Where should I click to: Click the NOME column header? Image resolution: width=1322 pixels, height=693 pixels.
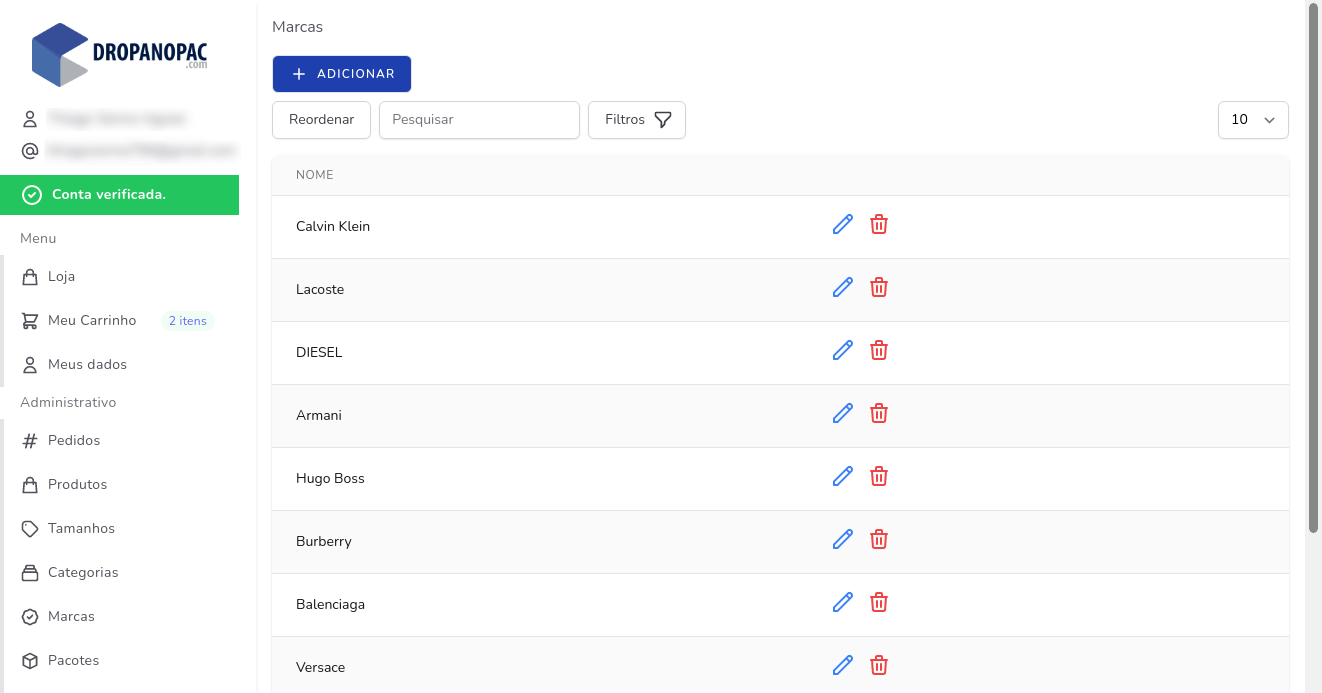click(x=315, y=175)
